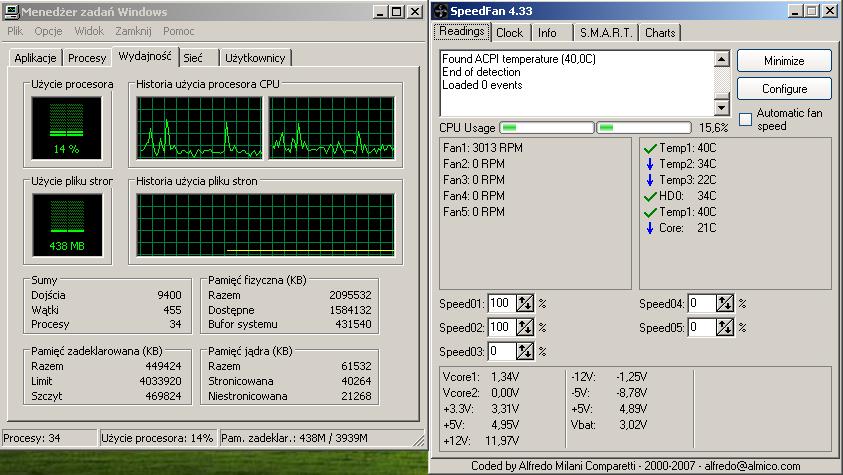843x475 pixels.
Task: Click the +12V: 11,97V voltage reading
Action: pos(481,441)
